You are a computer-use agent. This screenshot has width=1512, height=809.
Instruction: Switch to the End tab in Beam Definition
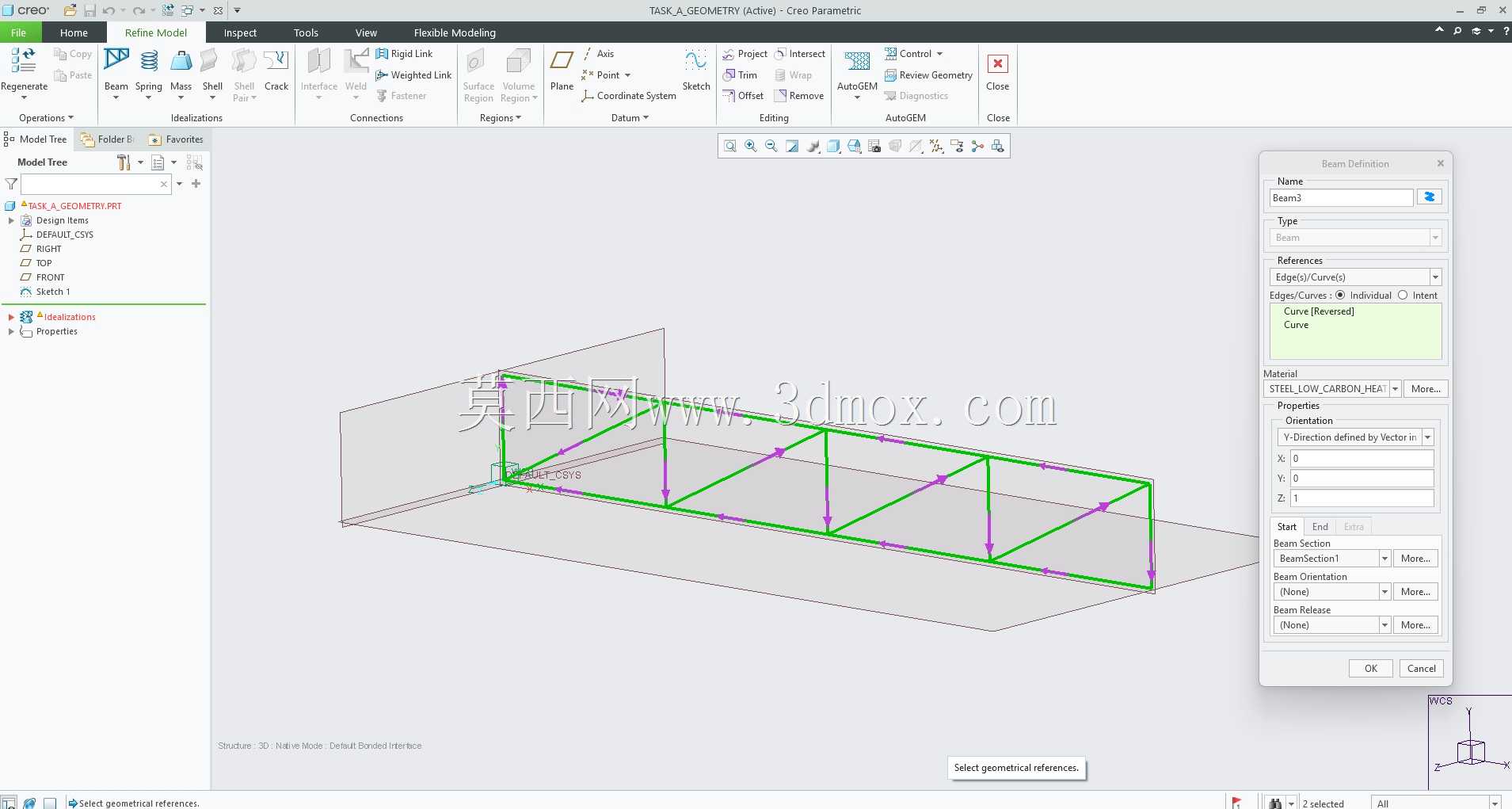click(x=1320, y=527)
